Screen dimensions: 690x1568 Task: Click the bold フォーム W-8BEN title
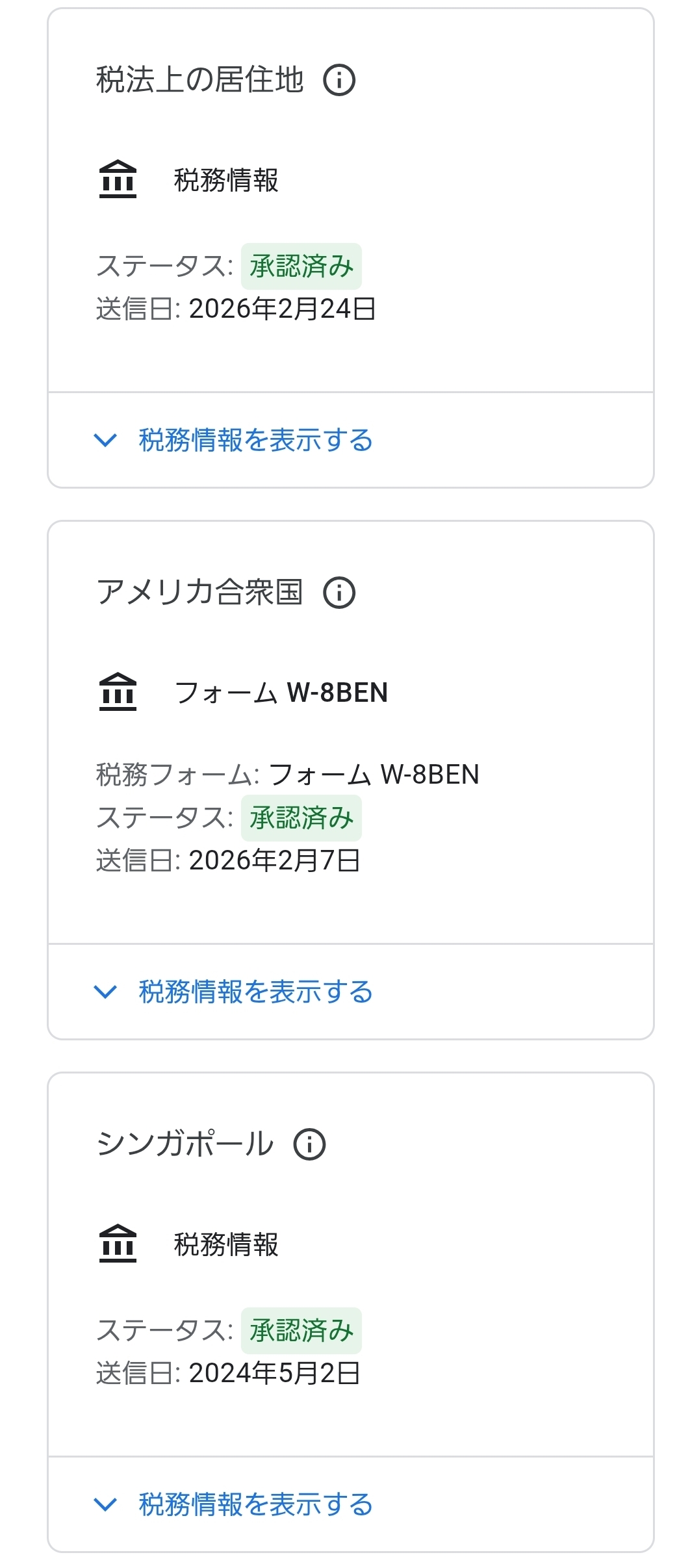pyautogui.click(x=281, y=693)
